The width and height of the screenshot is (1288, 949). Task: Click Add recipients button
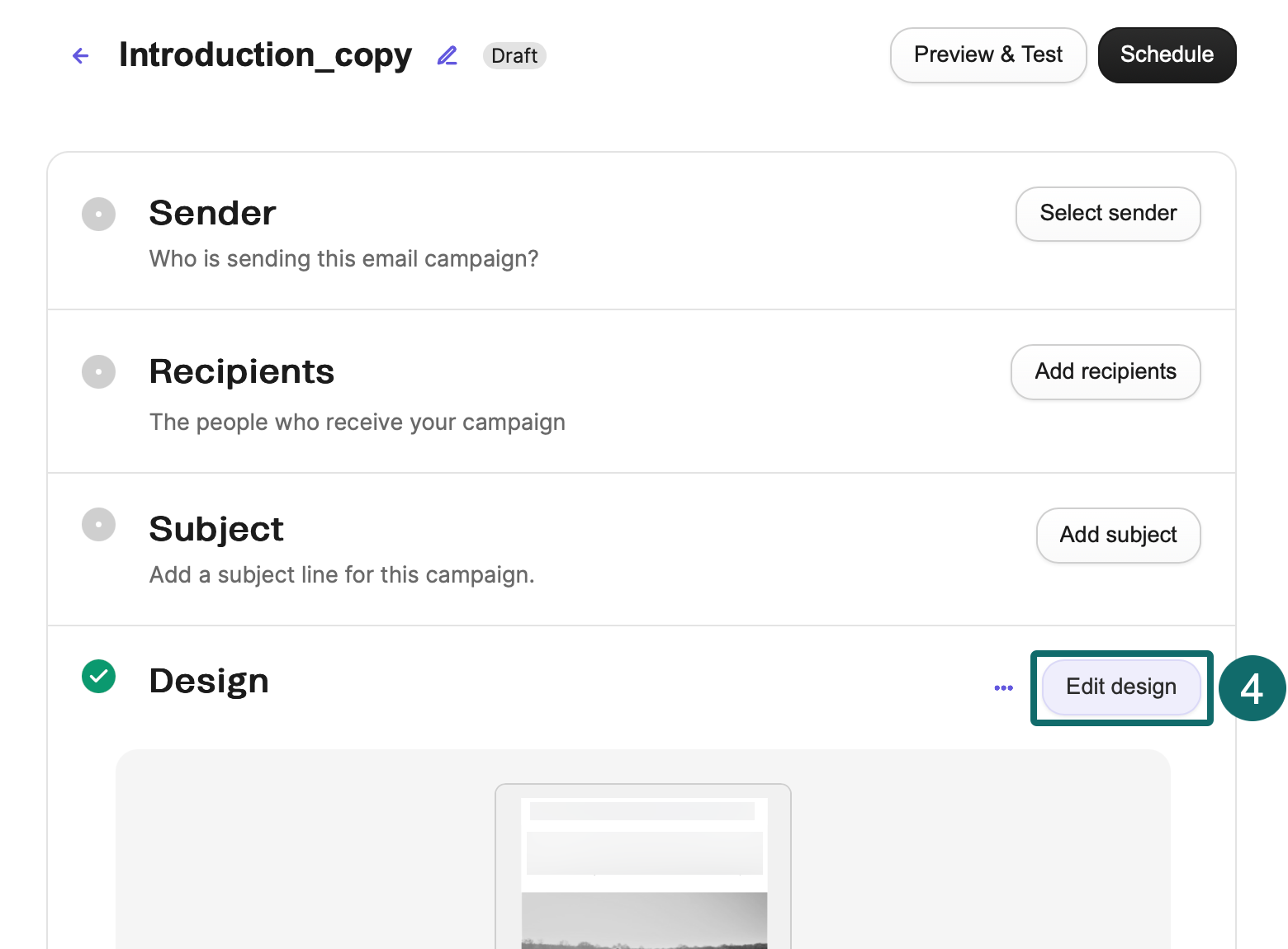pyautogui.click(x=1105, y=372)
